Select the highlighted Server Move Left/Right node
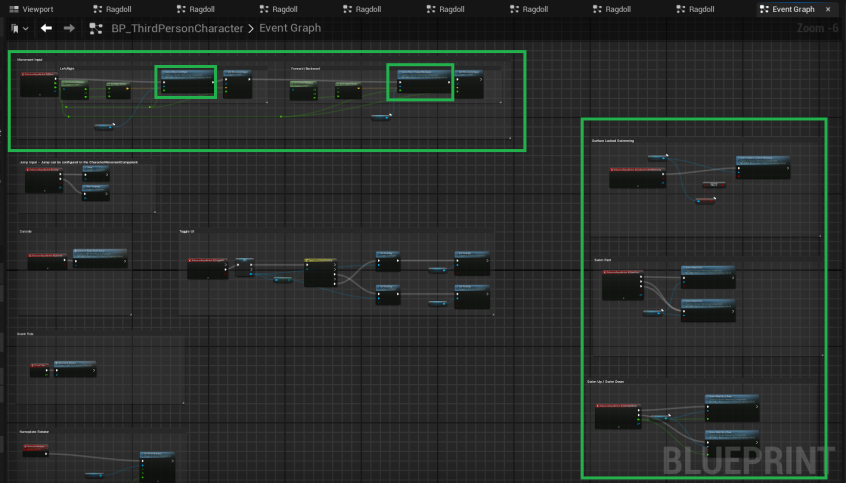This screenshot has height=483, width=846. click(x=186, y=81)
